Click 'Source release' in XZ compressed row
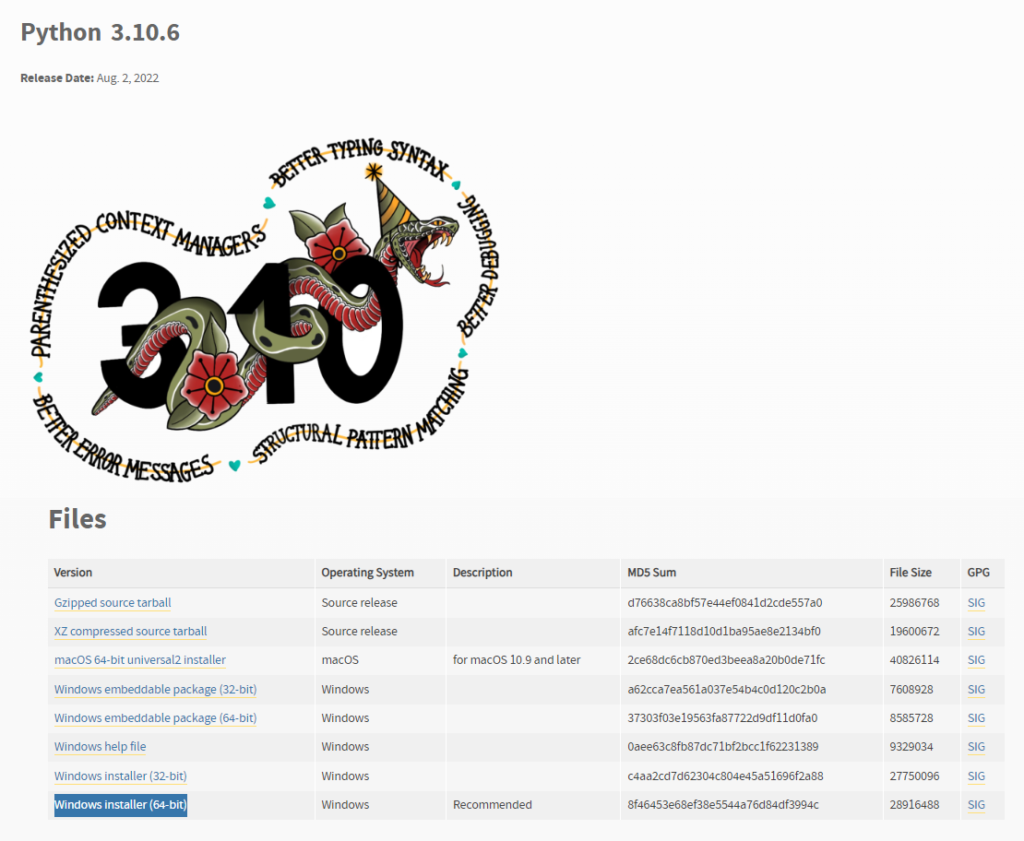Image resolution: width=1024 pixels, height=841 pixels. click(x=359, y=631)
